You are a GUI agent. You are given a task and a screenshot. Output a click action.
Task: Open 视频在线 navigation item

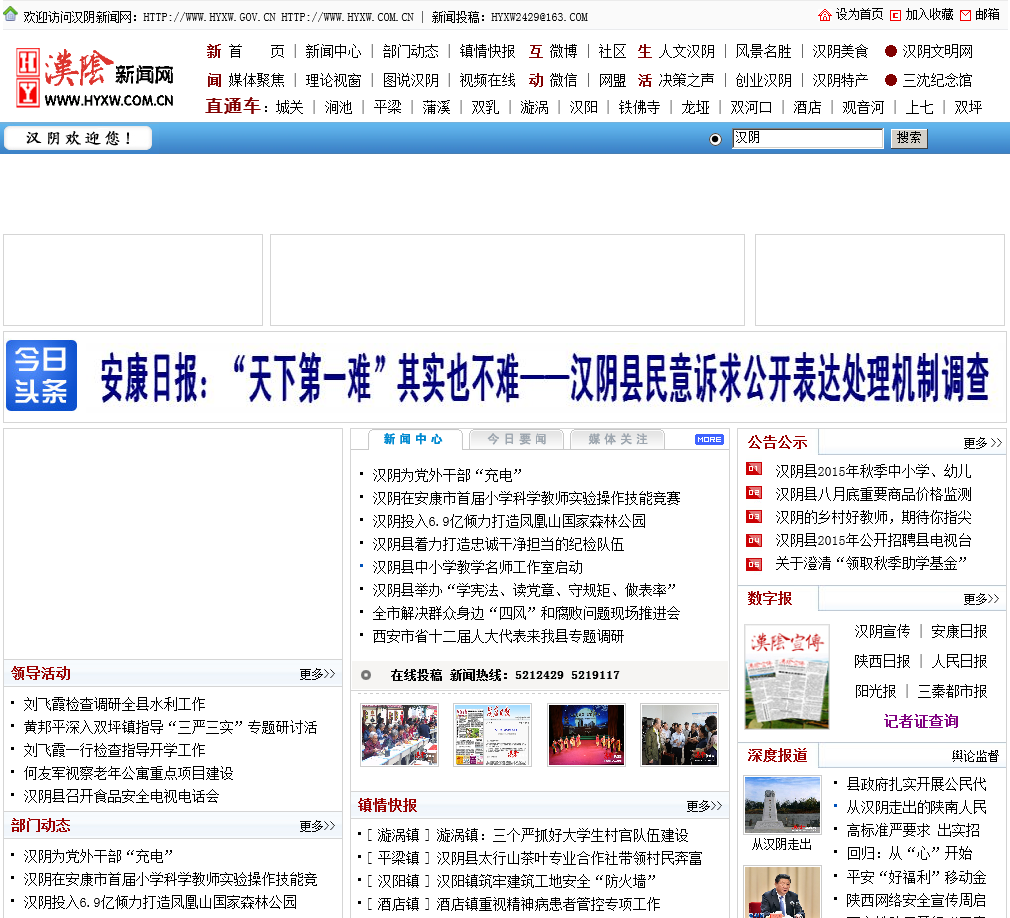coord(487,81)
